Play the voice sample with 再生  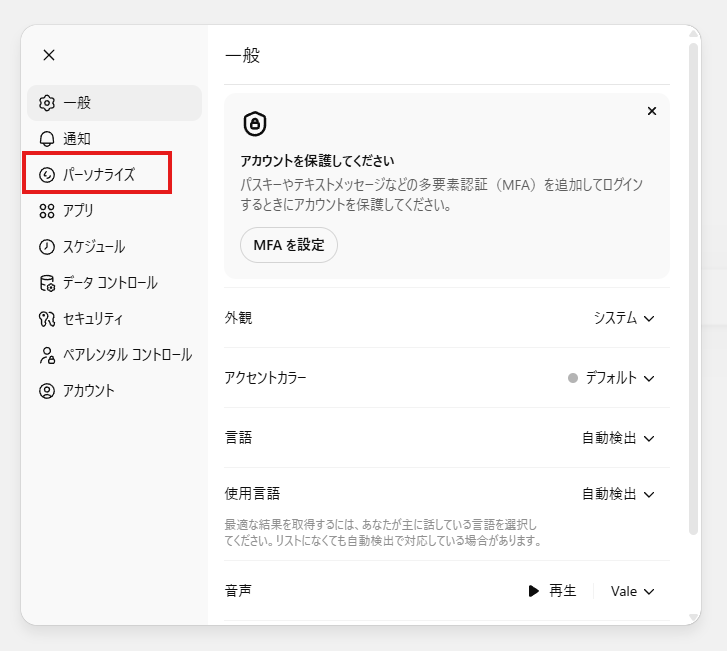(553, 591)
